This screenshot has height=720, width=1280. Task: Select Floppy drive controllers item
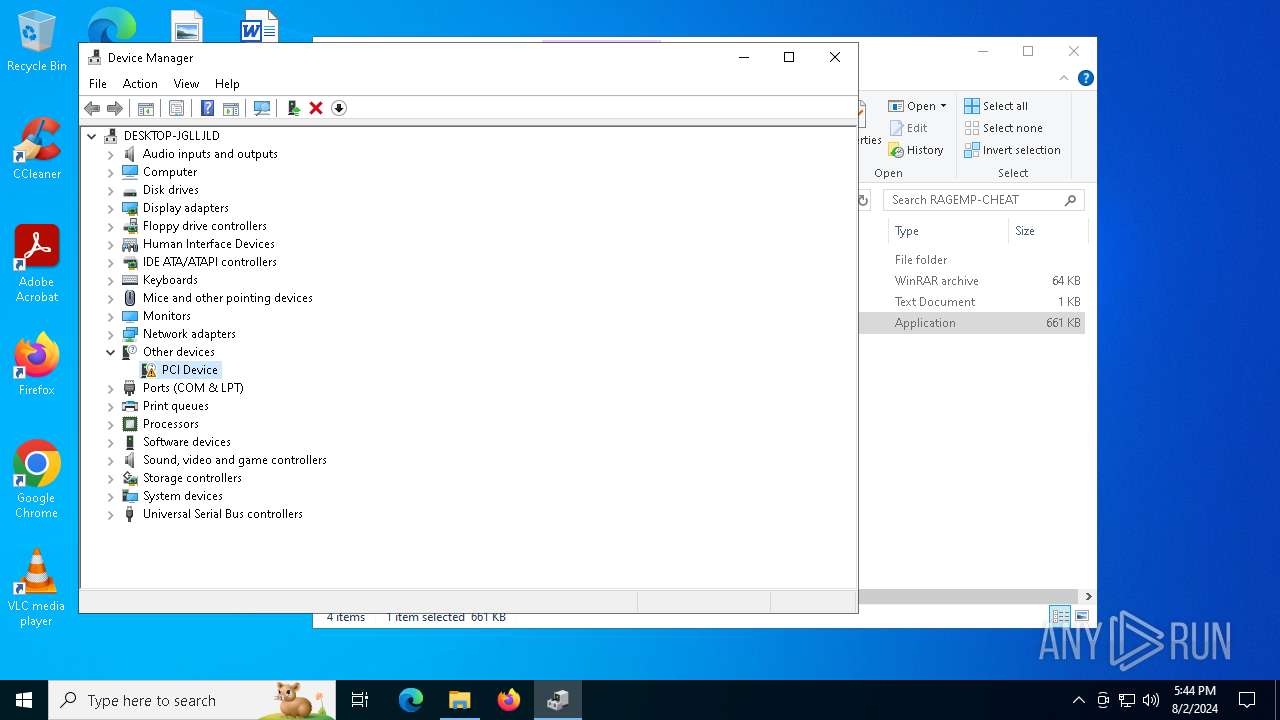click(x=205, y=226)
